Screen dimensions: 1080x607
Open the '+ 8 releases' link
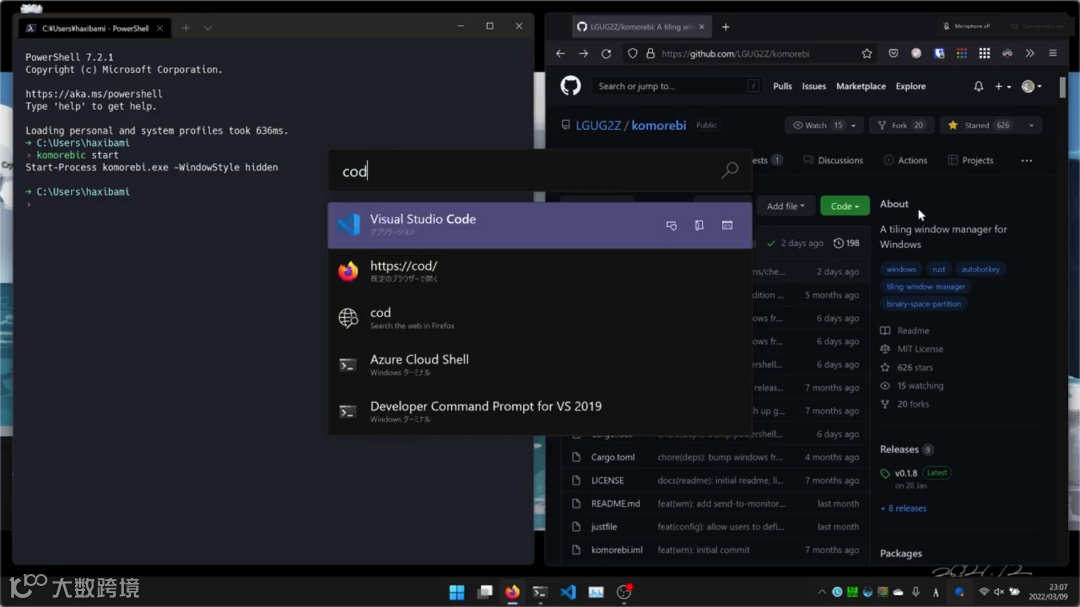click(903, 508)
